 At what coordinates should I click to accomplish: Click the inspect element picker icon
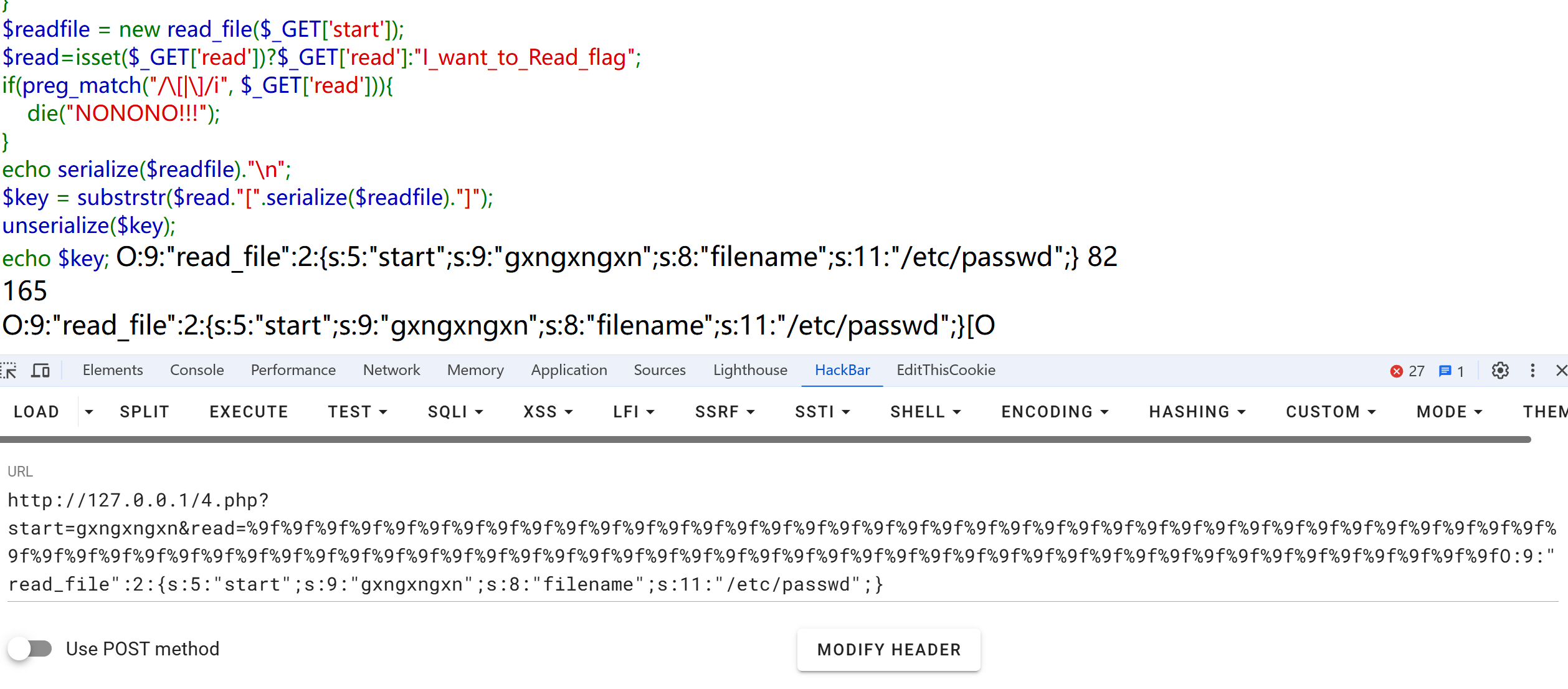9,371
